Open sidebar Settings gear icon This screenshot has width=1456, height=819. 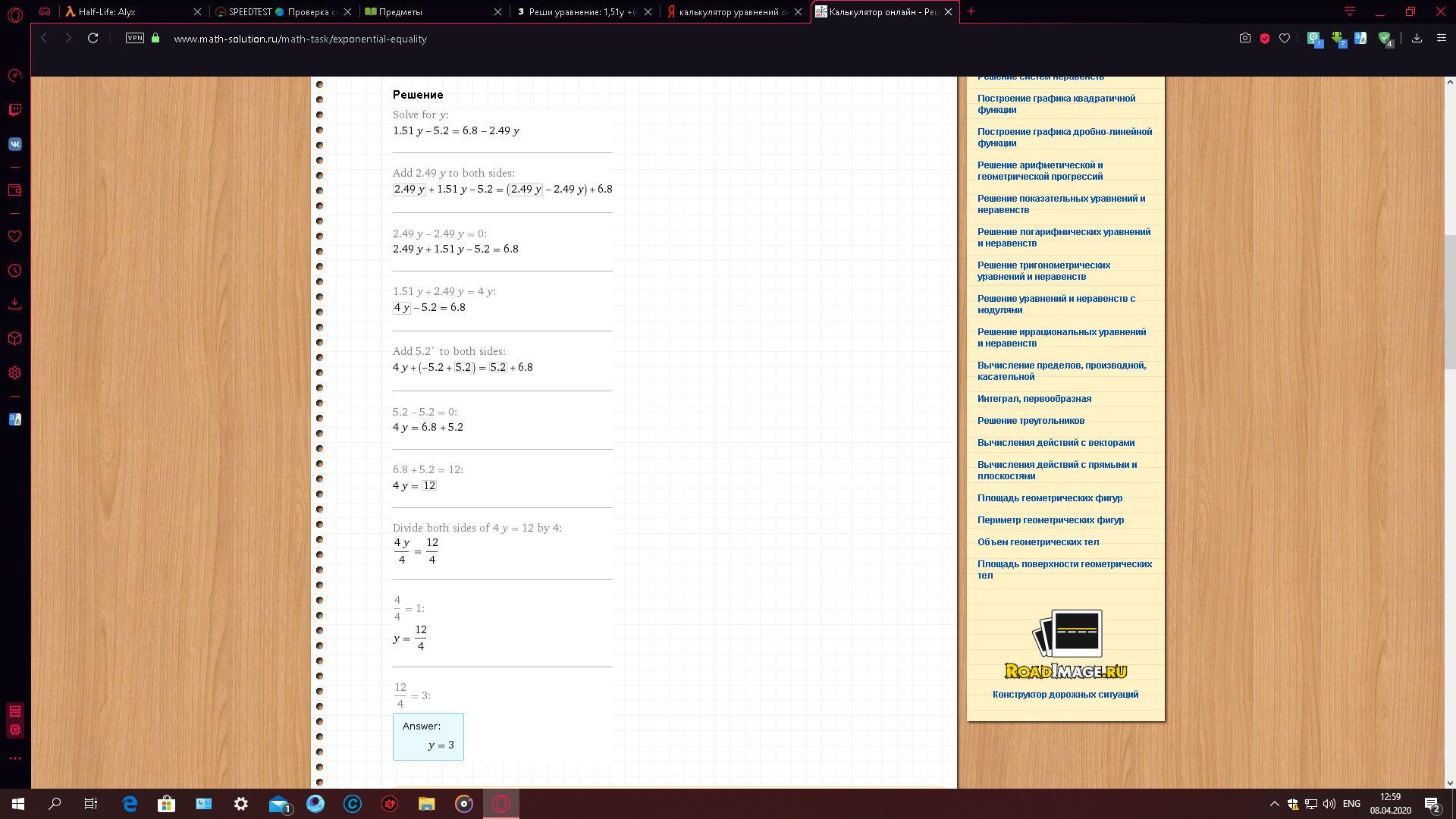14,373
